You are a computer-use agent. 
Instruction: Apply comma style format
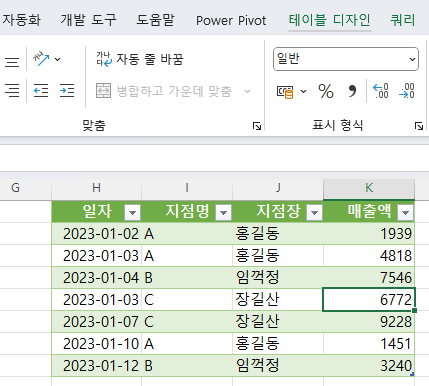pos(352,91)
